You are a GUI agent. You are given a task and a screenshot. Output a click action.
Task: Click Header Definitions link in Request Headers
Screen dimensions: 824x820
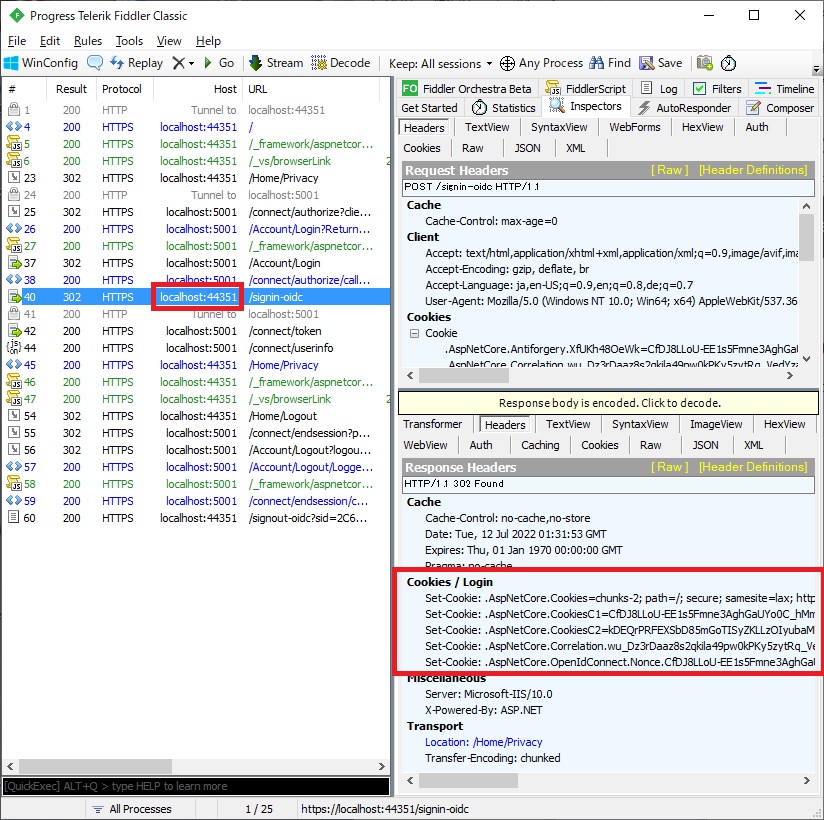coord(753,170)
